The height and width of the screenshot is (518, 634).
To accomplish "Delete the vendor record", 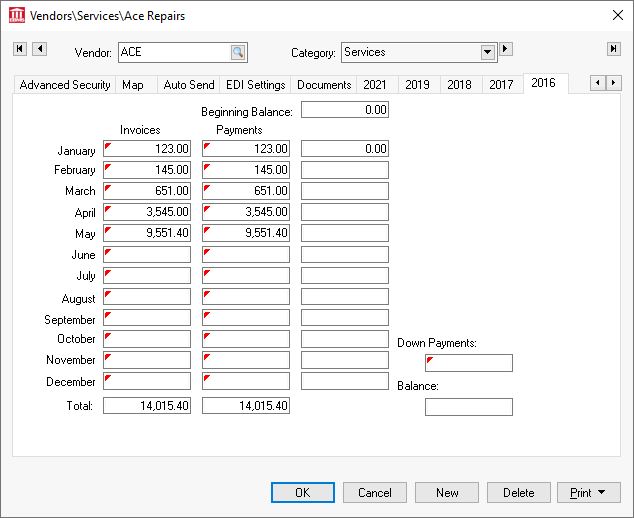I will click(x=519, y=493).
